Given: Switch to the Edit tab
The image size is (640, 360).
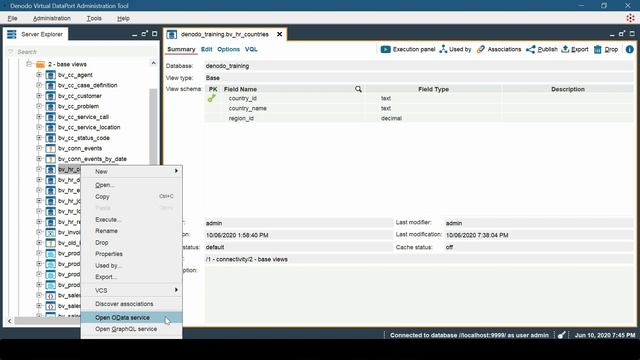Looking at the screenshot, I should tap(207, 49).
